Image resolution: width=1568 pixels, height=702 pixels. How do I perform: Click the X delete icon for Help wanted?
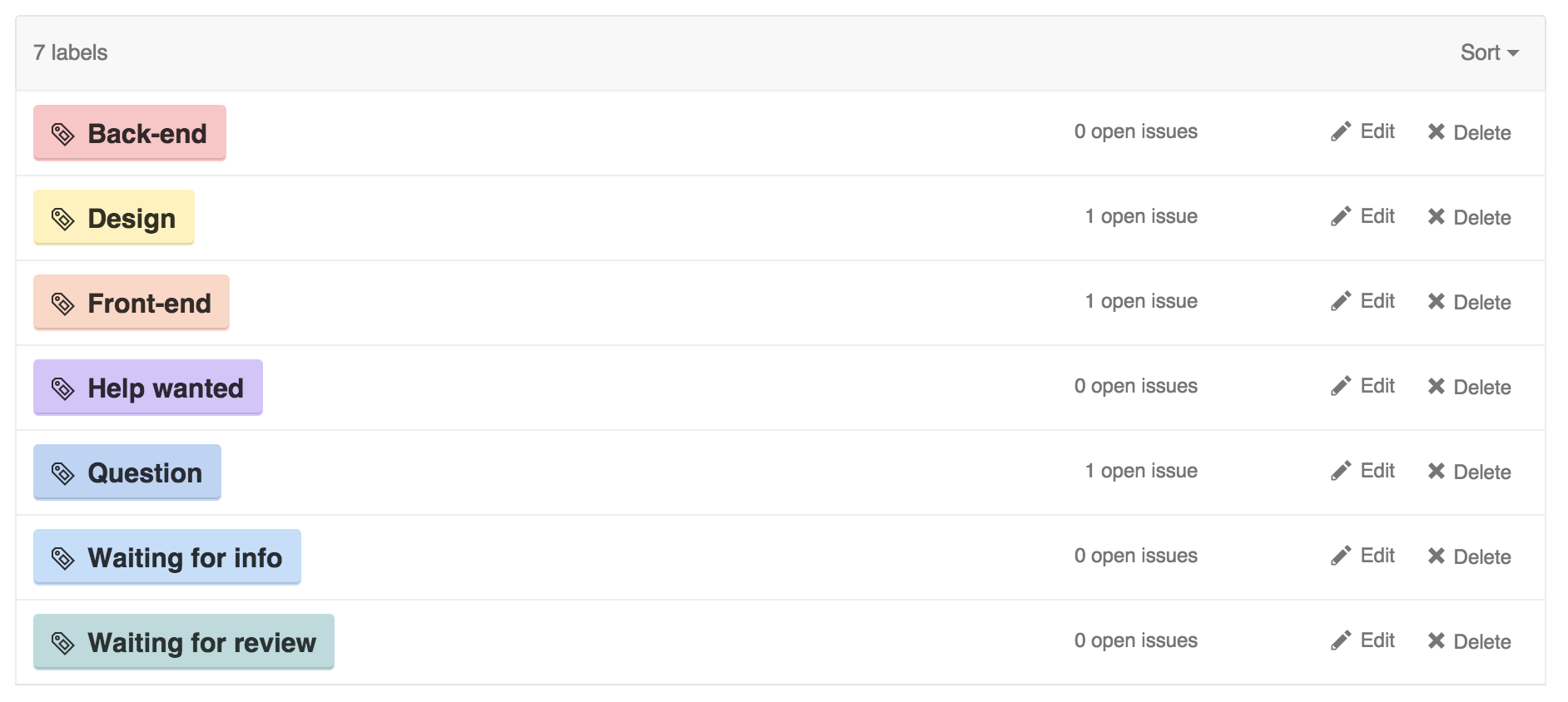1436,387
